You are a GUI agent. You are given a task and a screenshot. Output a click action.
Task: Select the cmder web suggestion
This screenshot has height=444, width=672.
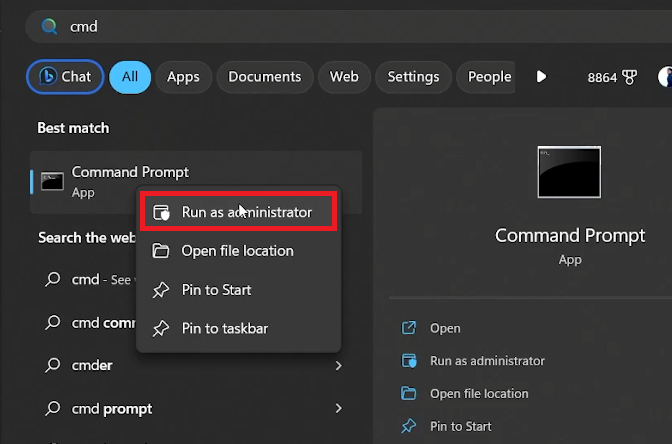pos(196,365)
